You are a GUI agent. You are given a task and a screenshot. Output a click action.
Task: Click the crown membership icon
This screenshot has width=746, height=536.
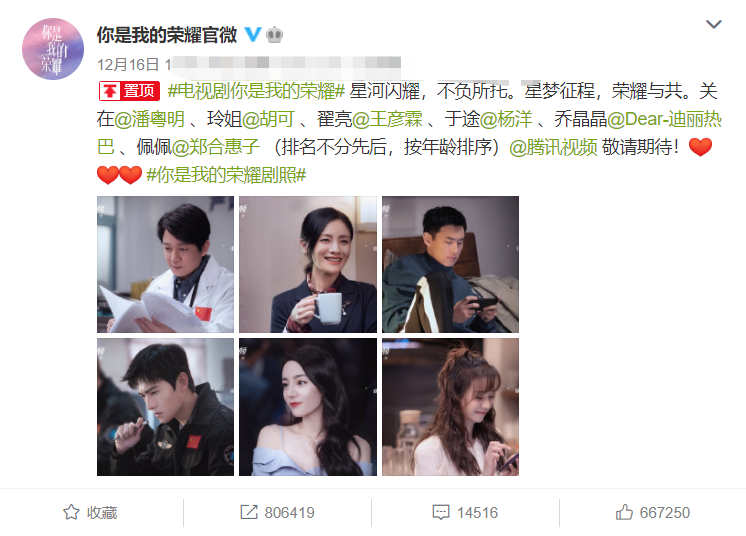click(x=275, y=35)
